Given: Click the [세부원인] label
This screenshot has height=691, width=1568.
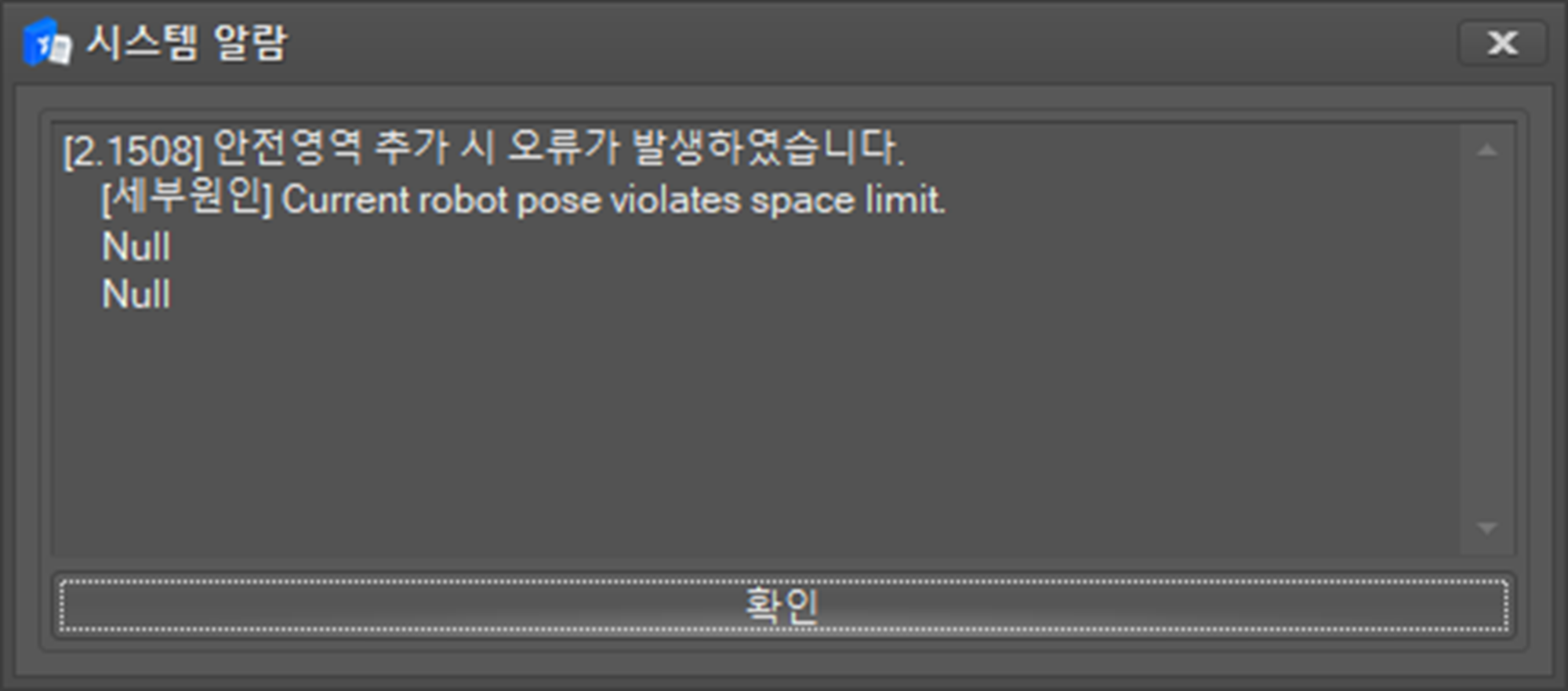Looking at the screenshot, I should [187, 198].
